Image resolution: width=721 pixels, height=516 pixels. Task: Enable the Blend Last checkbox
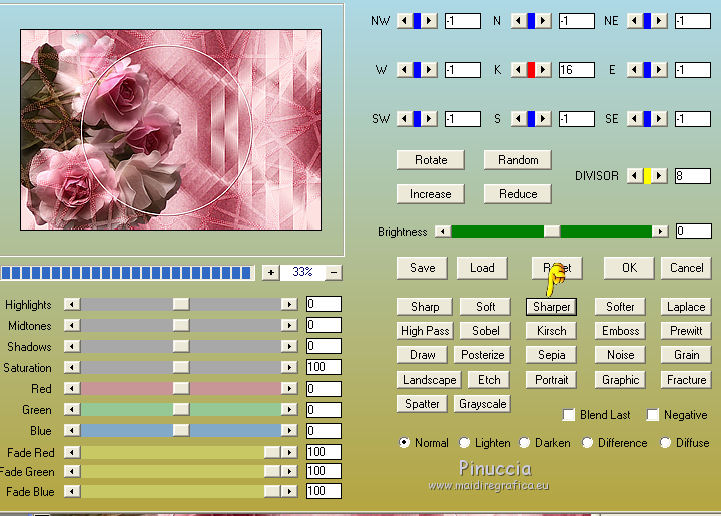point(569,415)
